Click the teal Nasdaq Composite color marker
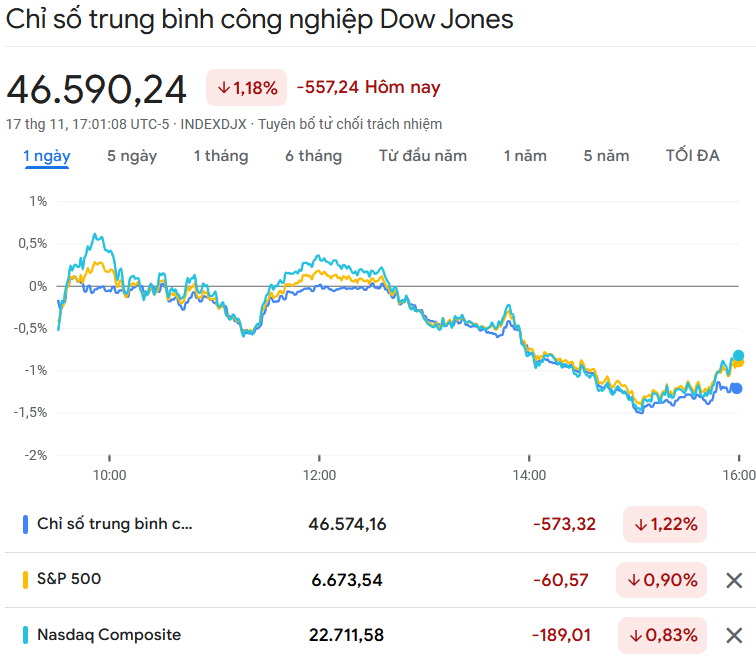 coord(25,635)
